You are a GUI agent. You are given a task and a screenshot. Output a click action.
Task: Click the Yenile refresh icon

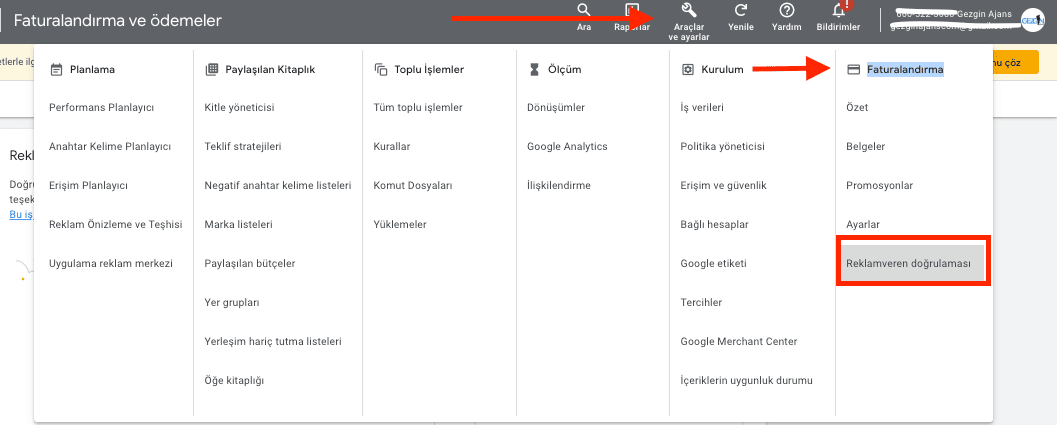[741, 10]
